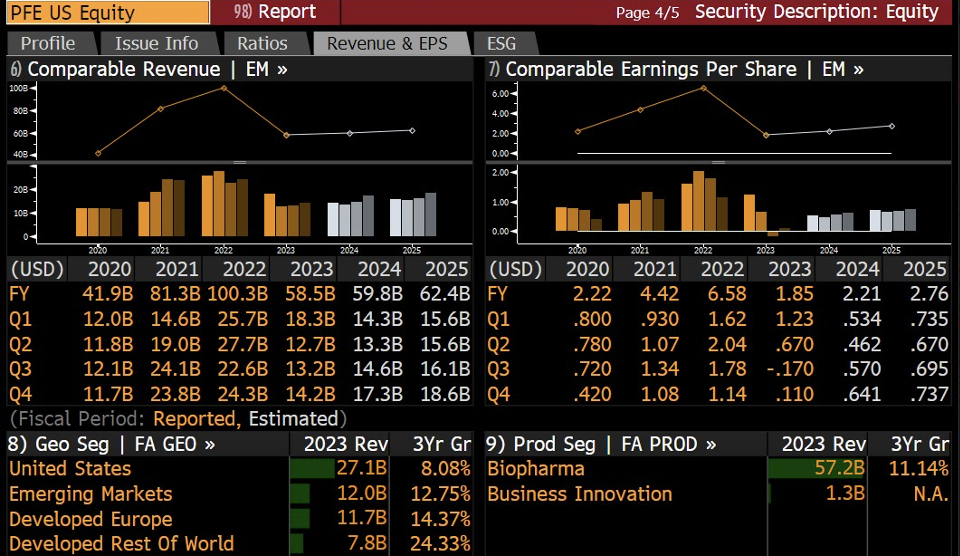Viewport: 960px width, 556px height.
Task: Select the Emerging Markets geo segment row
Action: coord(239,494)
